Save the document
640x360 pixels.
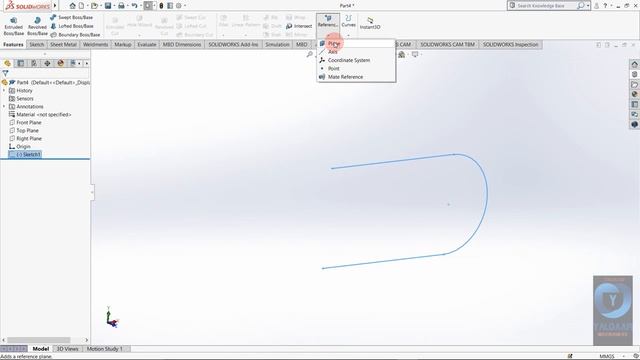(108, 6)
